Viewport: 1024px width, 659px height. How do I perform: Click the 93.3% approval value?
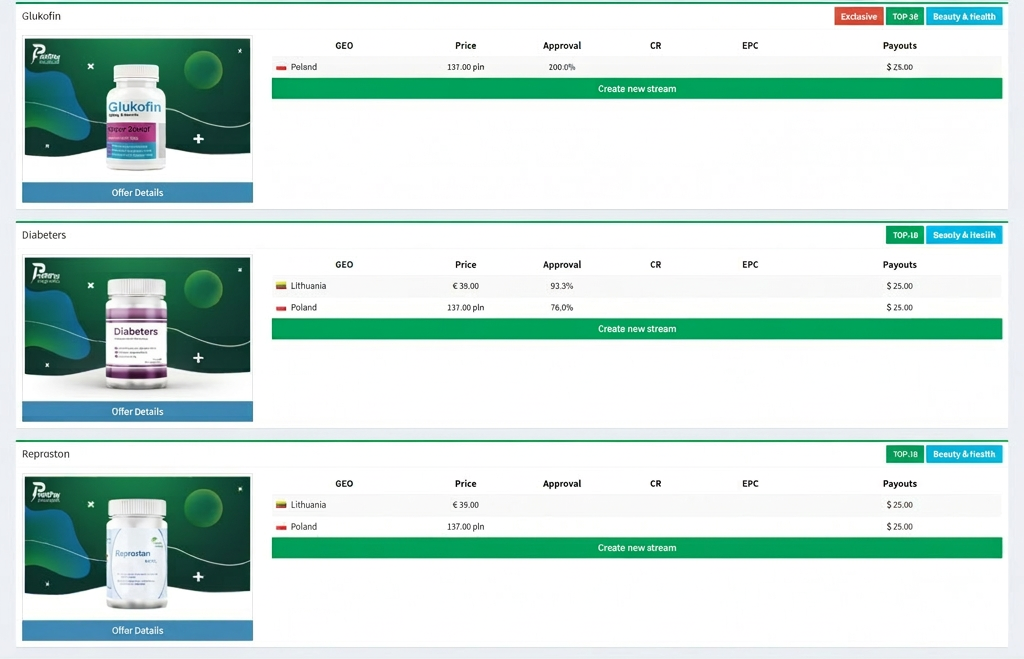pos(562,286)
